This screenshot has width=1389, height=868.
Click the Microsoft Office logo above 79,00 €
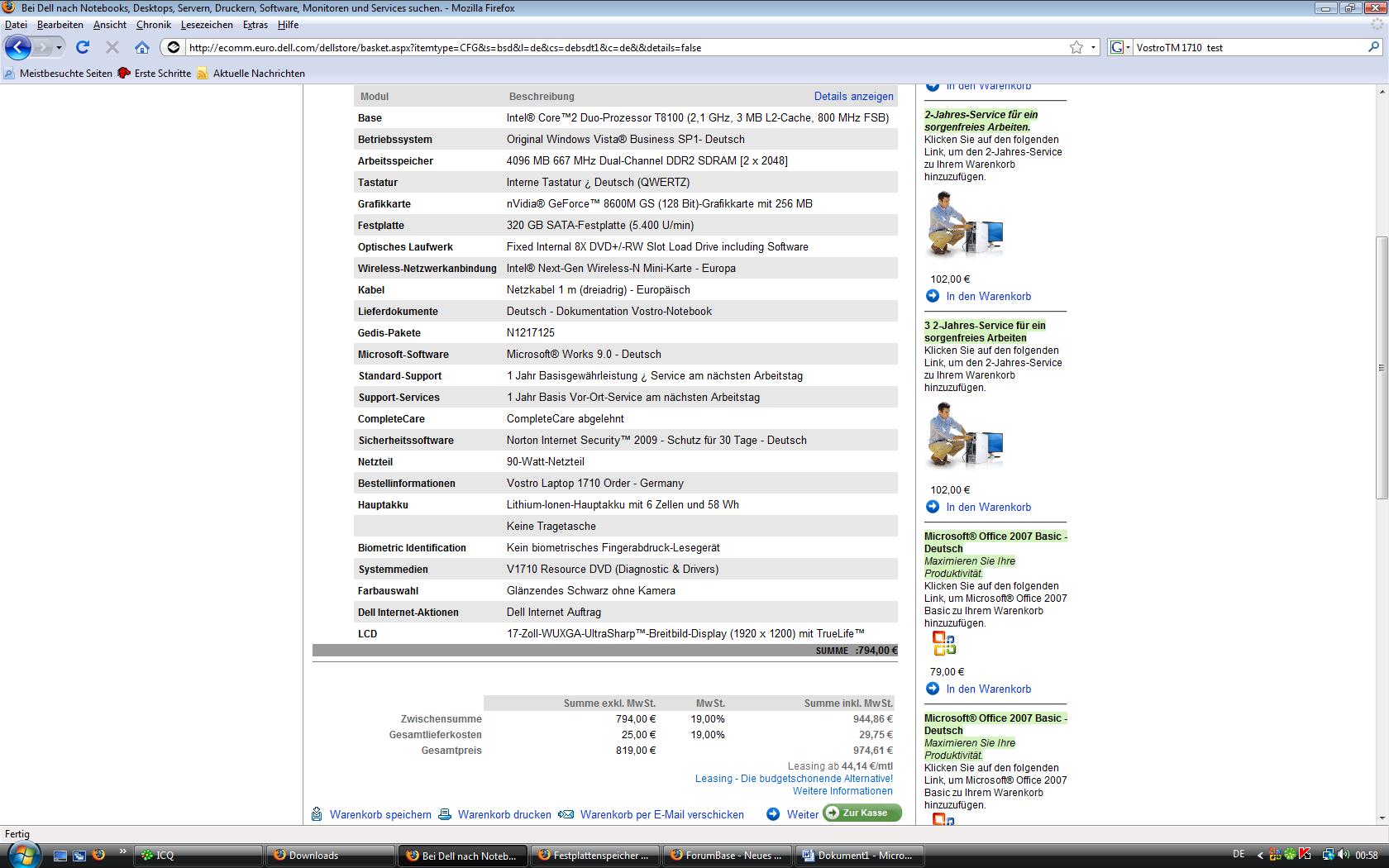pos(944,643)
